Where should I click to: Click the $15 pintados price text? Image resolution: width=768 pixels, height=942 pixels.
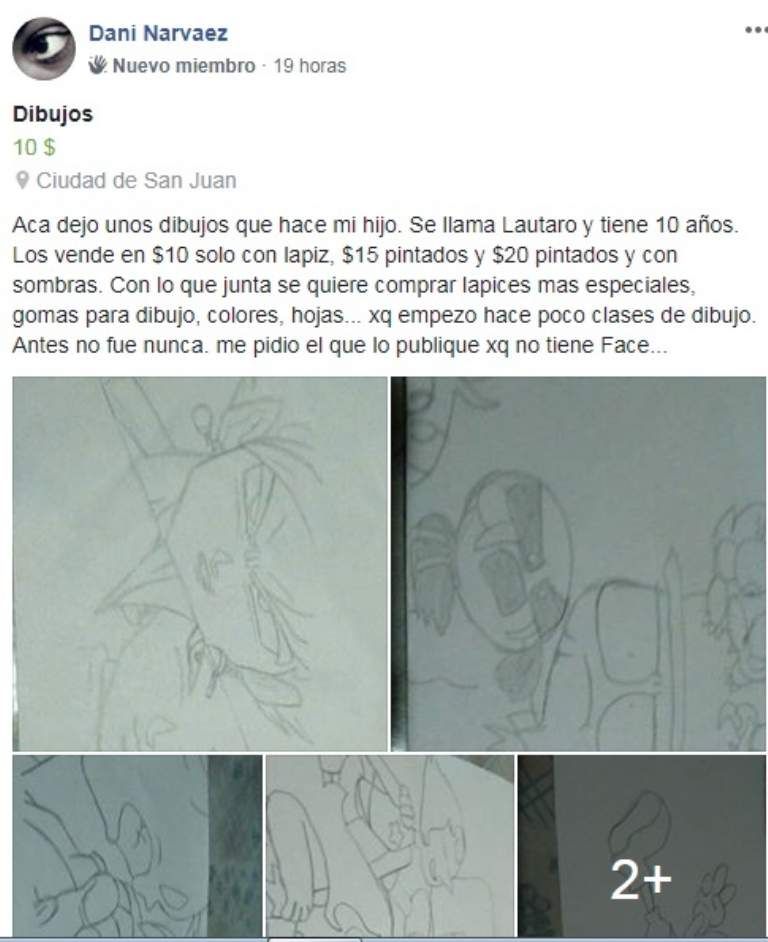(x=405, y=255)
